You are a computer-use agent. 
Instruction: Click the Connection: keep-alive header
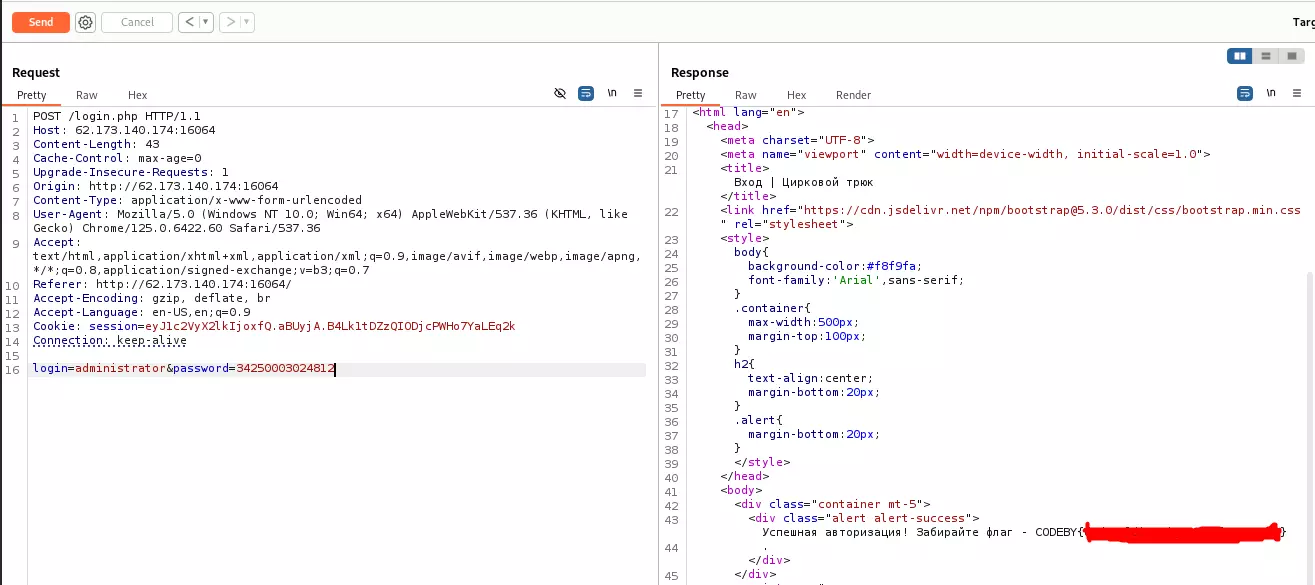(110, 340)
